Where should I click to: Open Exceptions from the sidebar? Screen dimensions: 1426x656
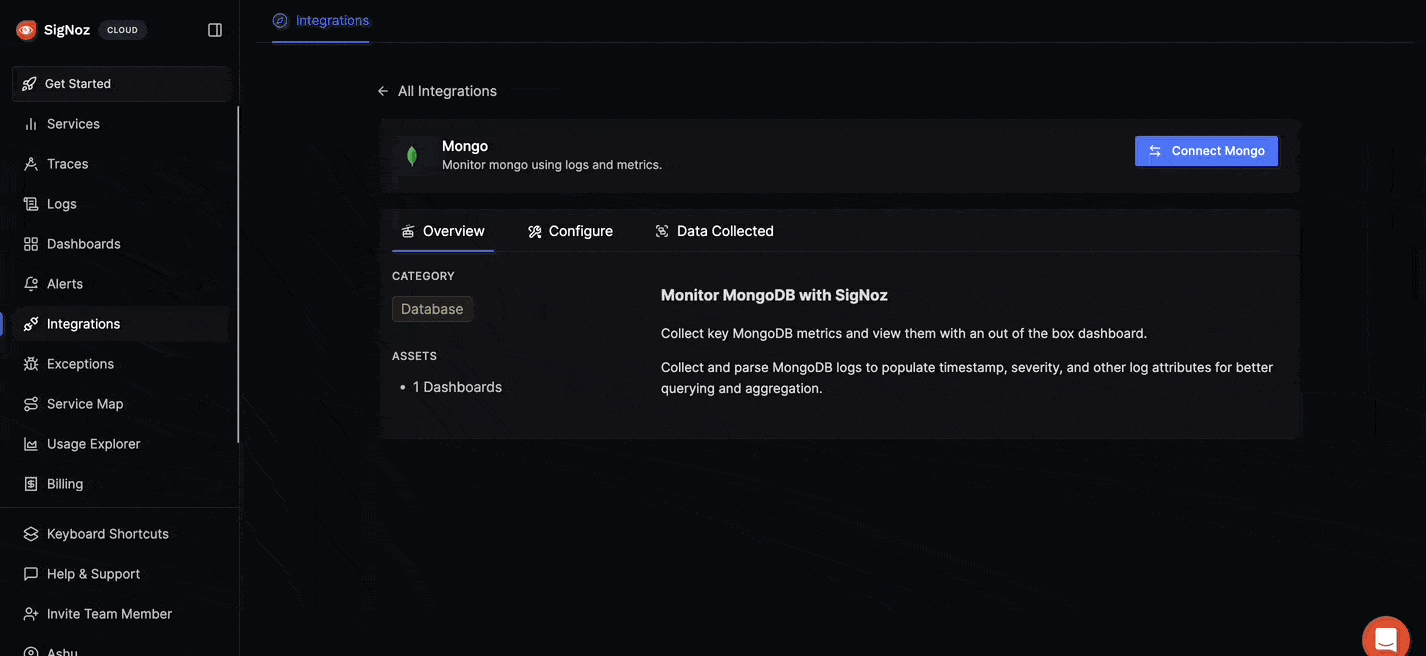[x=121, y=364]
